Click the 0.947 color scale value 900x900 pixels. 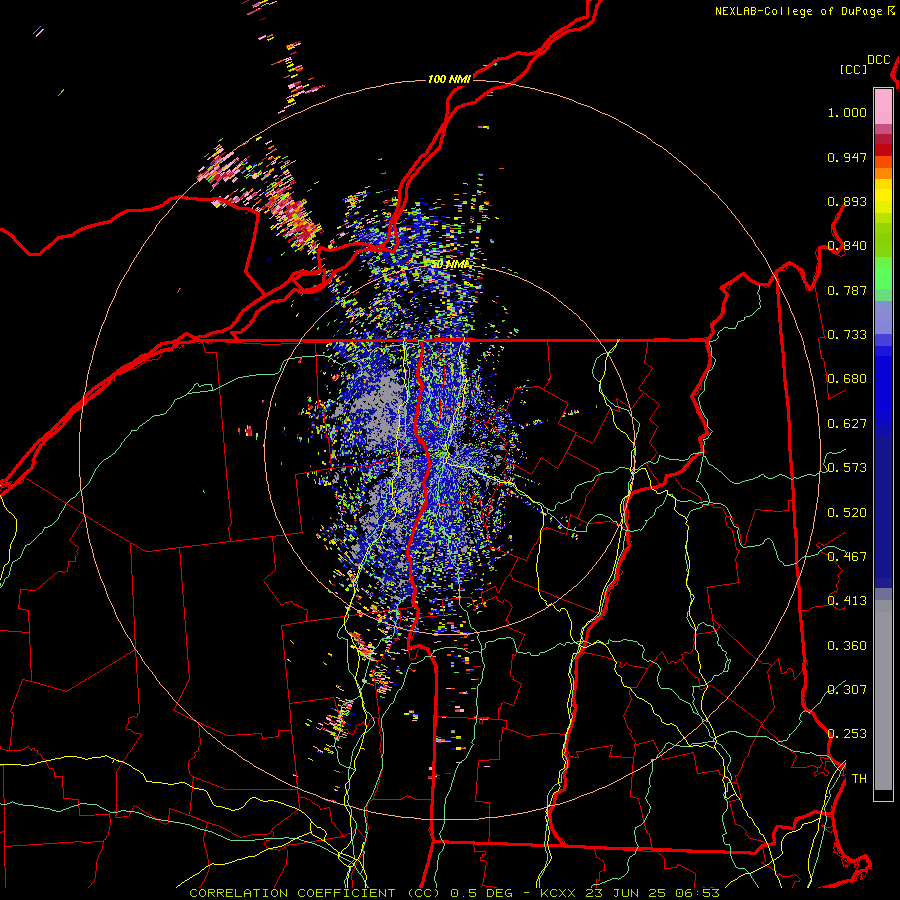(x=847, y=157)
